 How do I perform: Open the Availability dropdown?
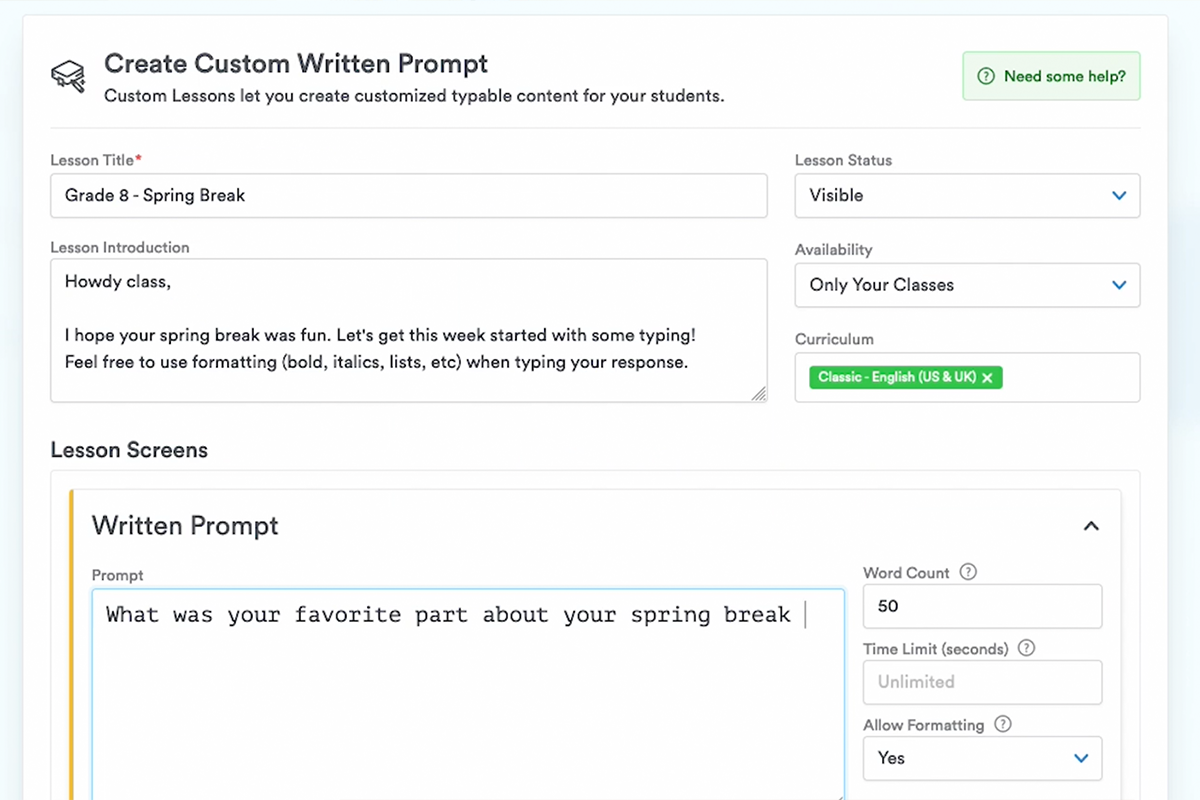point(967,285)
